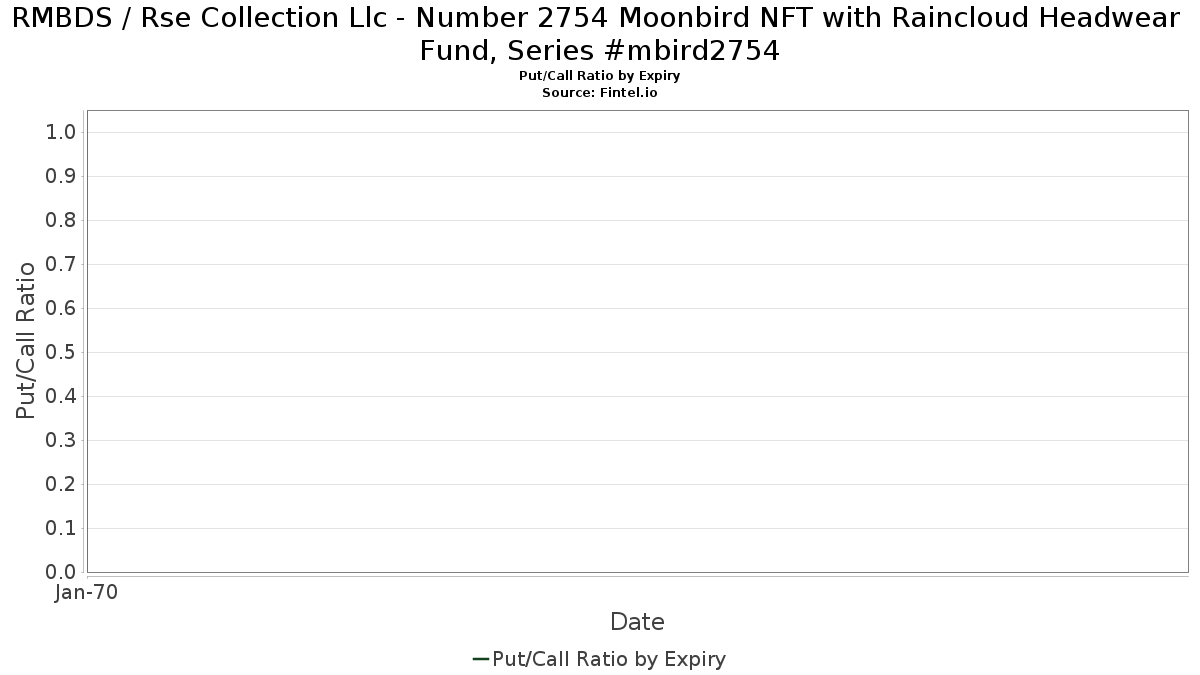
Task: Click the vertical Put/Call Ratio axis title
Action: pos(26,340)
